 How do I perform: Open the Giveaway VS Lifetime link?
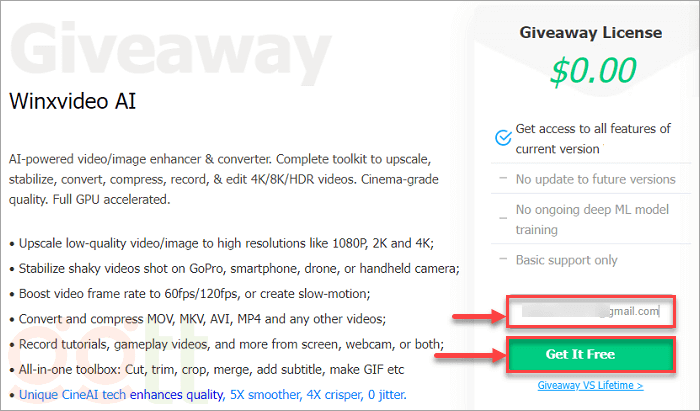click(590, 385)
